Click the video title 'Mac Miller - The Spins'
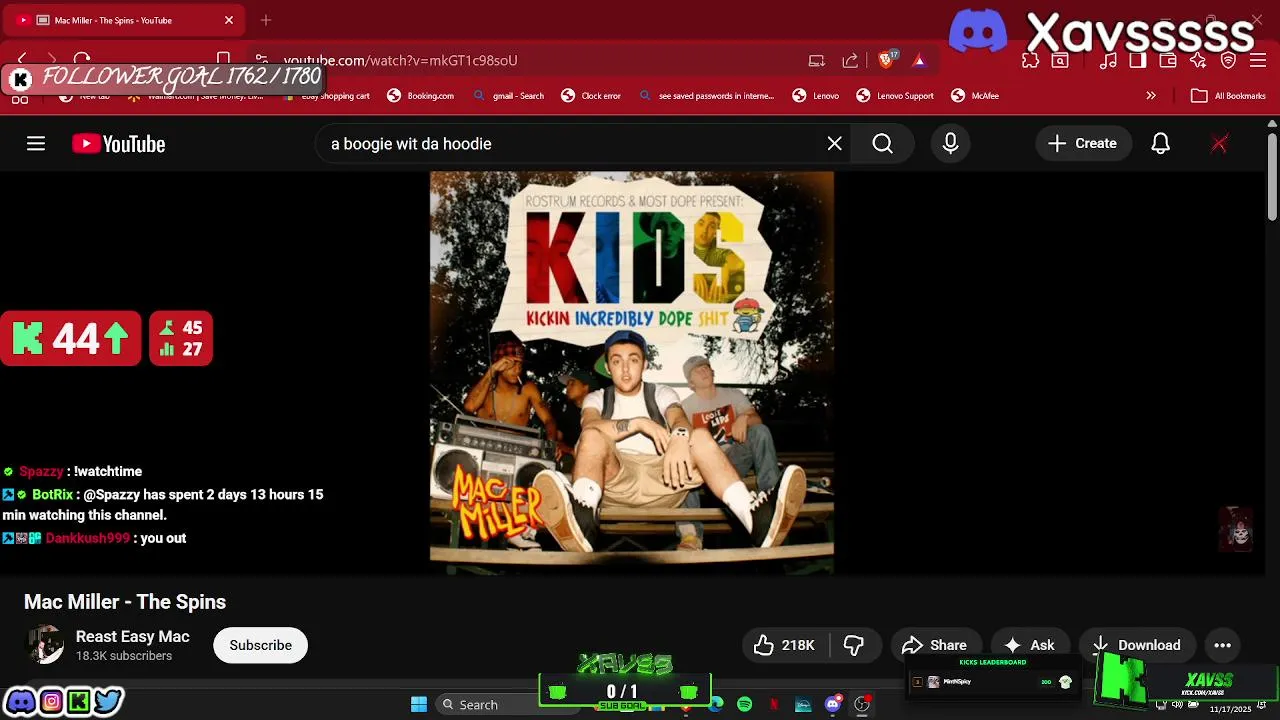This screenshot has height=720, width=1280. [x=125, y=602]
